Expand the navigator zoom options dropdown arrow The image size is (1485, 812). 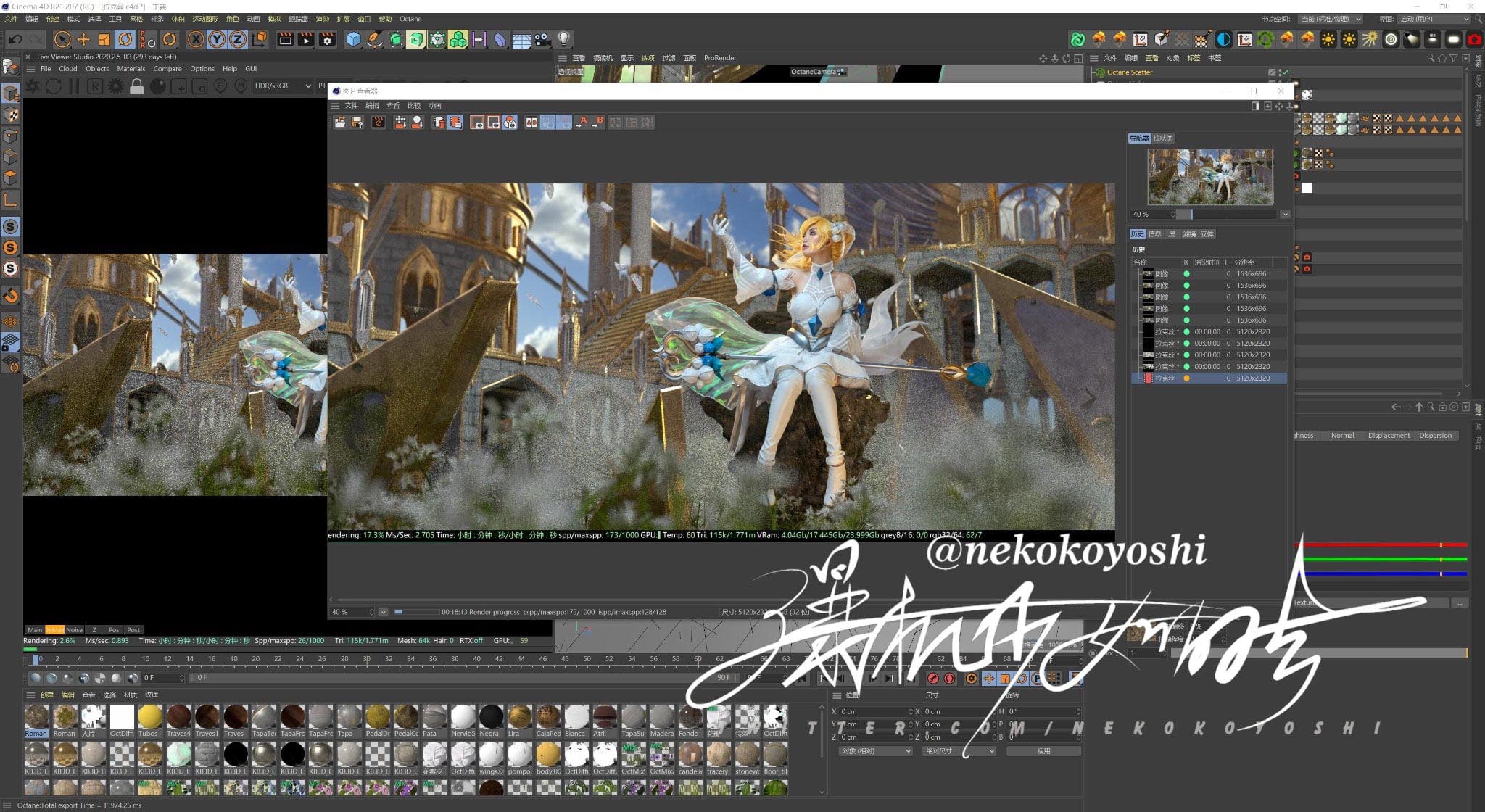pyautogui.click(x=1285, y=215)
